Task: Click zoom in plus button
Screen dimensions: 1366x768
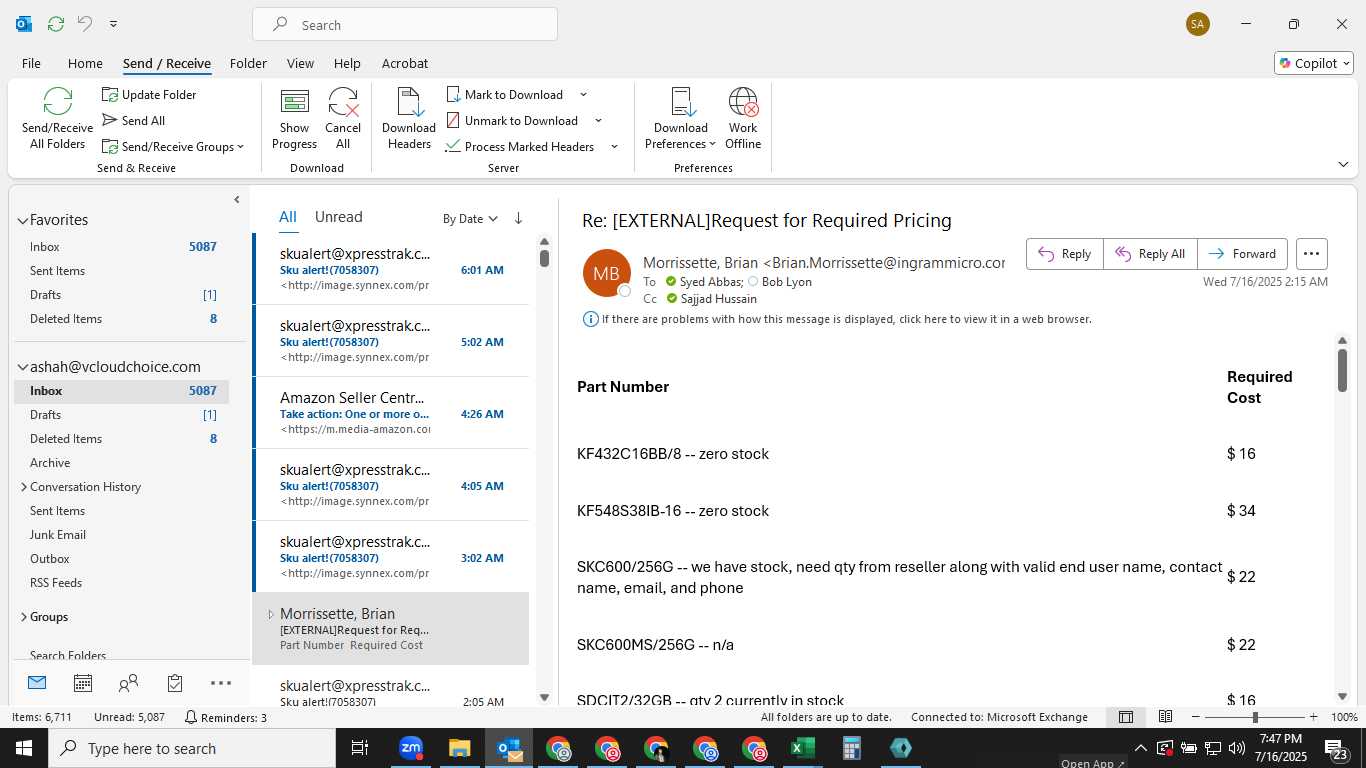Action: coord(1313,717)
